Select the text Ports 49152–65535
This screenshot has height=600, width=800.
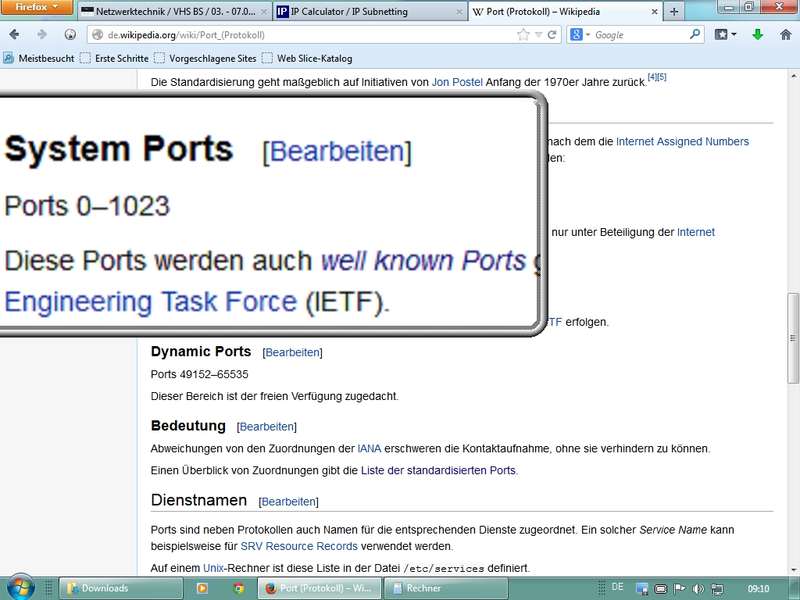tap(199, 374)
